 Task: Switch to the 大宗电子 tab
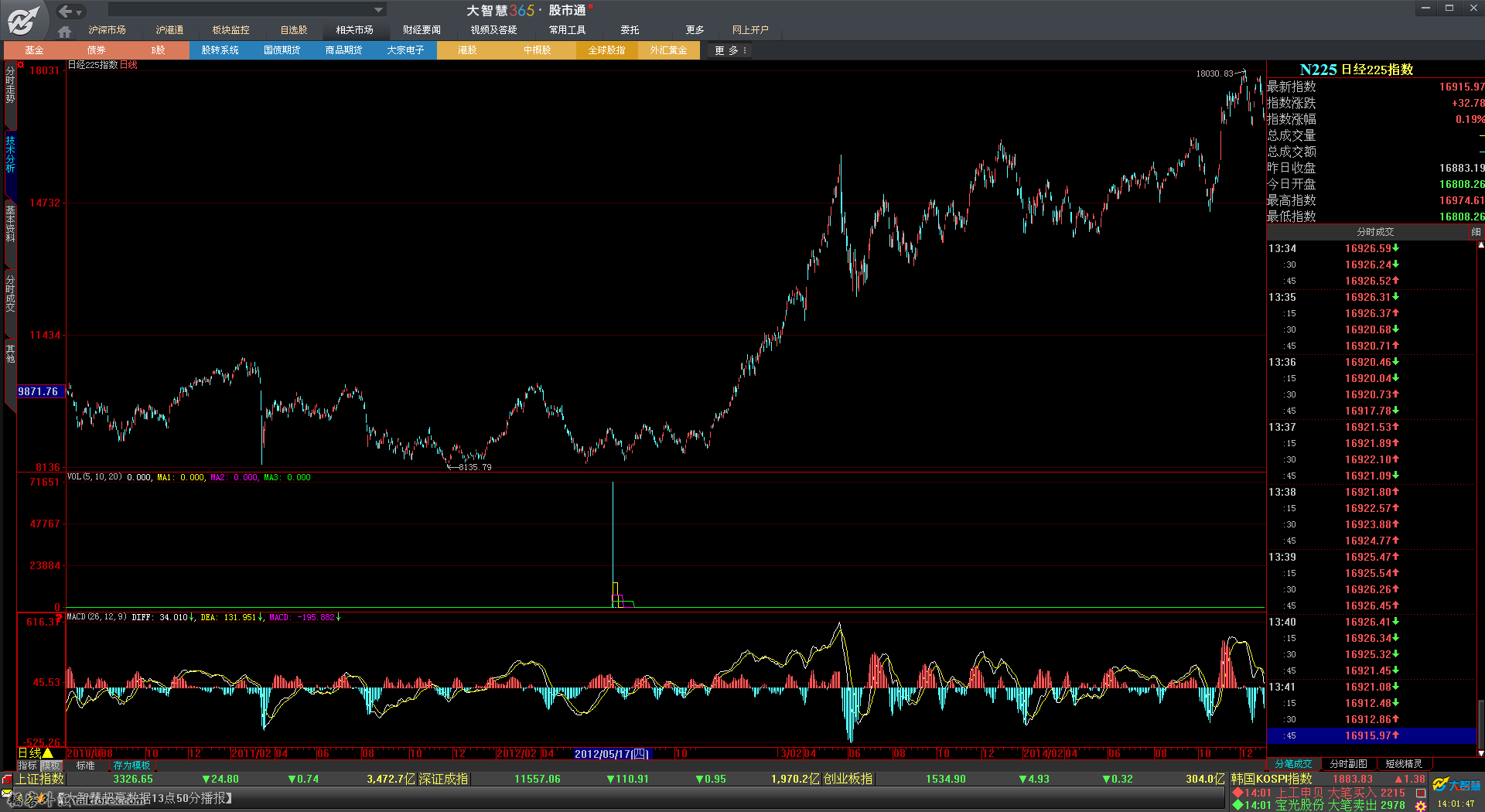pyautogui.click(x=406, y=50)
